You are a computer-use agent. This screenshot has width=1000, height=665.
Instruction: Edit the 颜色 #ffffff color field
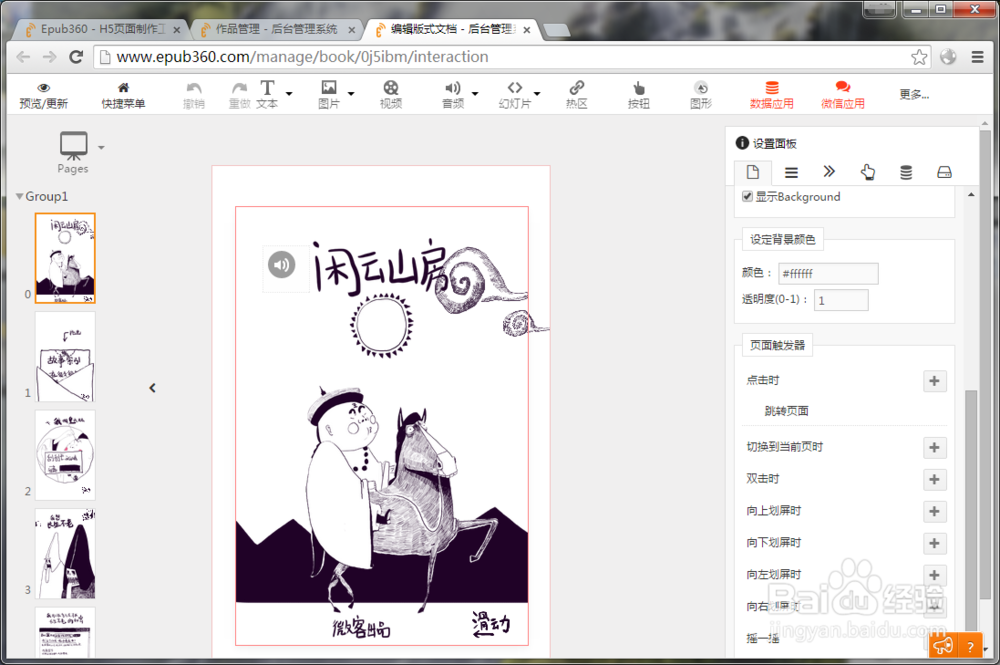[828, 274]
